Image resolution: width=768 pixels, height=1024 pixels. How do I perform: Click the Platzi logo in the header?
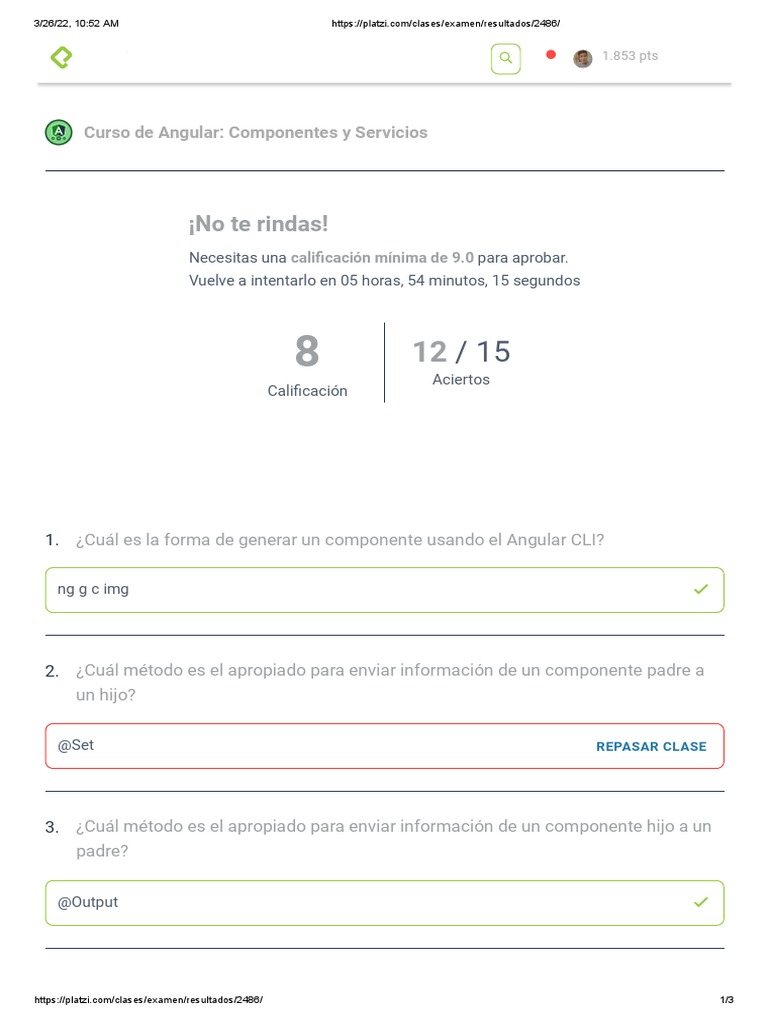pos(61,58)
